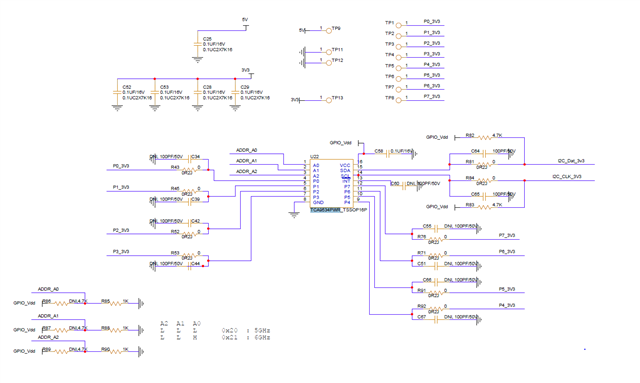This screenshot has height=383, width=640.
Task: Select pull-down resistor R85 1K
Action: (x=115, y=303)
